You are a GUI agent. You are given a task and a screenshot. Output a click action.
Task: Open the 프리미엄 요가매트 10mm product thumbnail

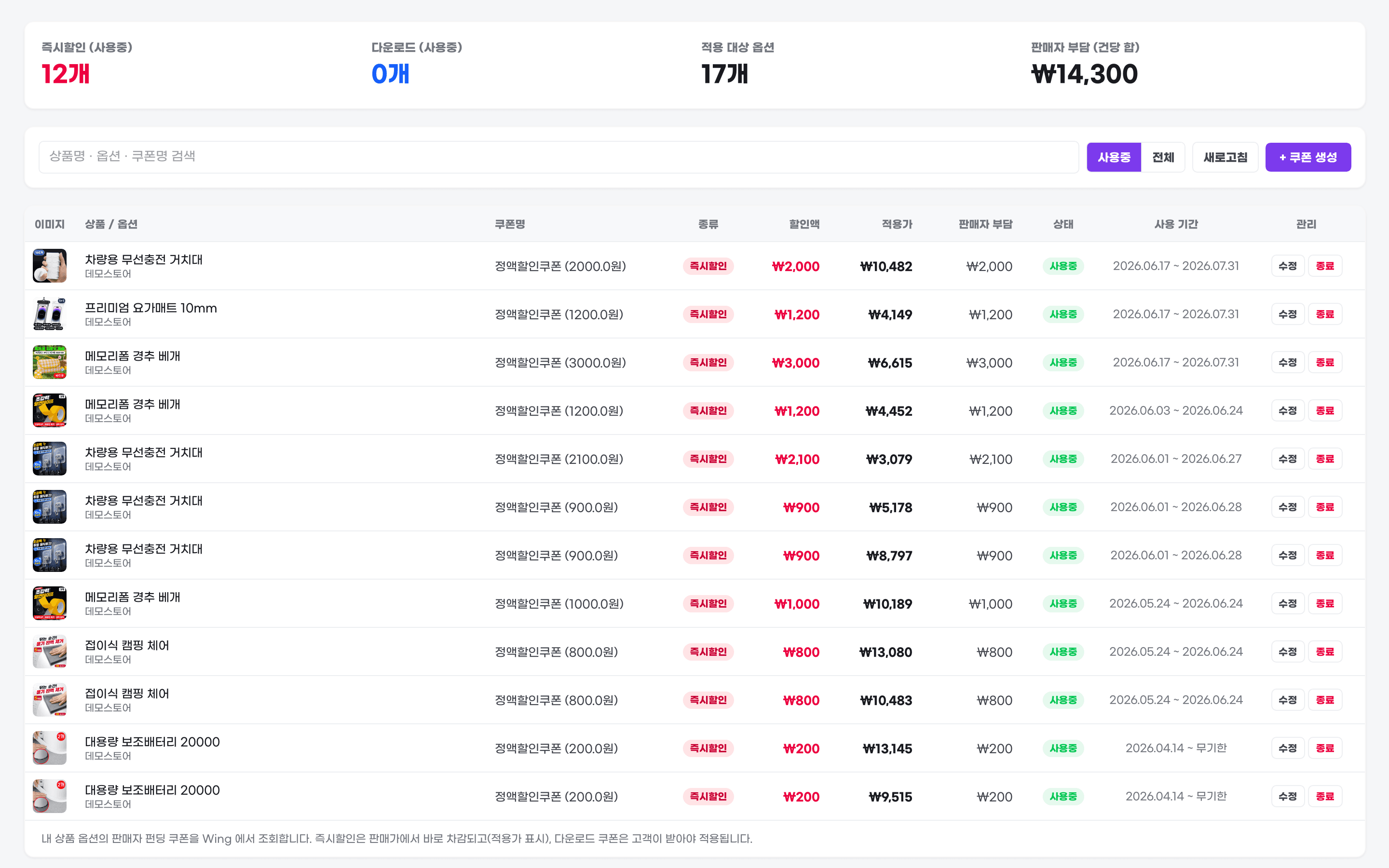(49, 314)
